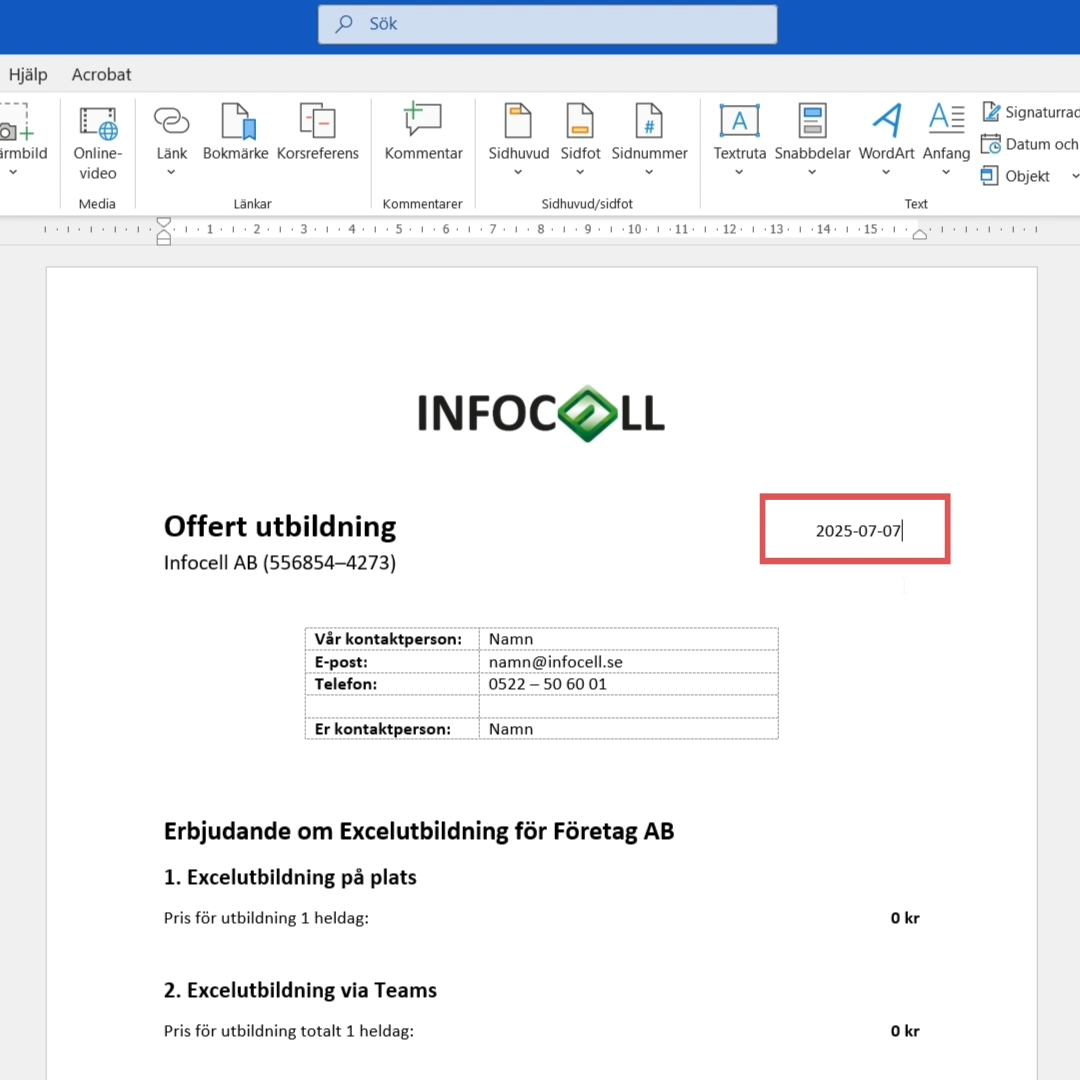Click the Vår kontaktperson label cell
Screen dimensions: 1080x1080
click(392, 639)
